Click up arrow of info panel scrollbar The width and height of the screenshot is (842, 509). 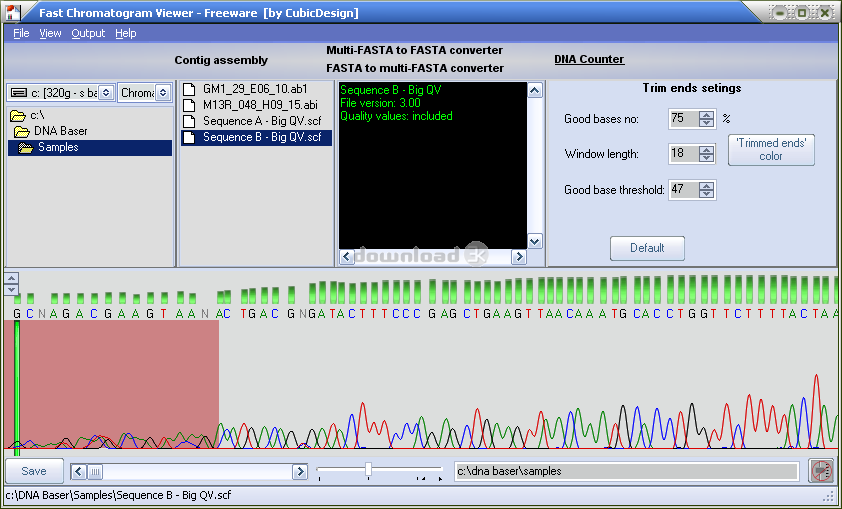click(x=535, y=90)
